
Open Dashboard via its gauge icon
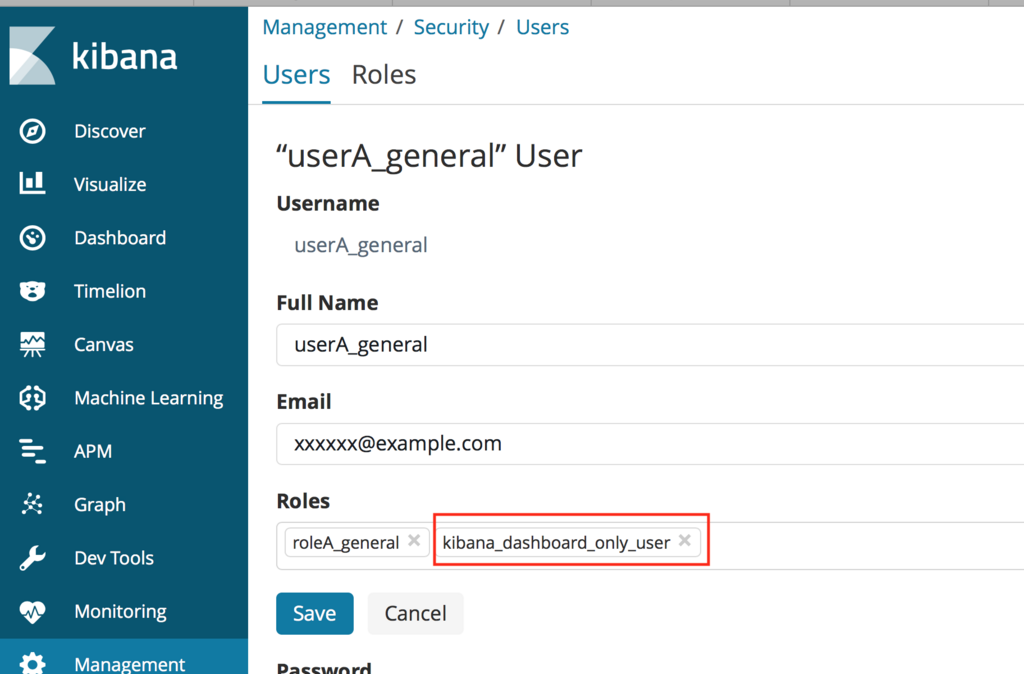pos(32,238)
